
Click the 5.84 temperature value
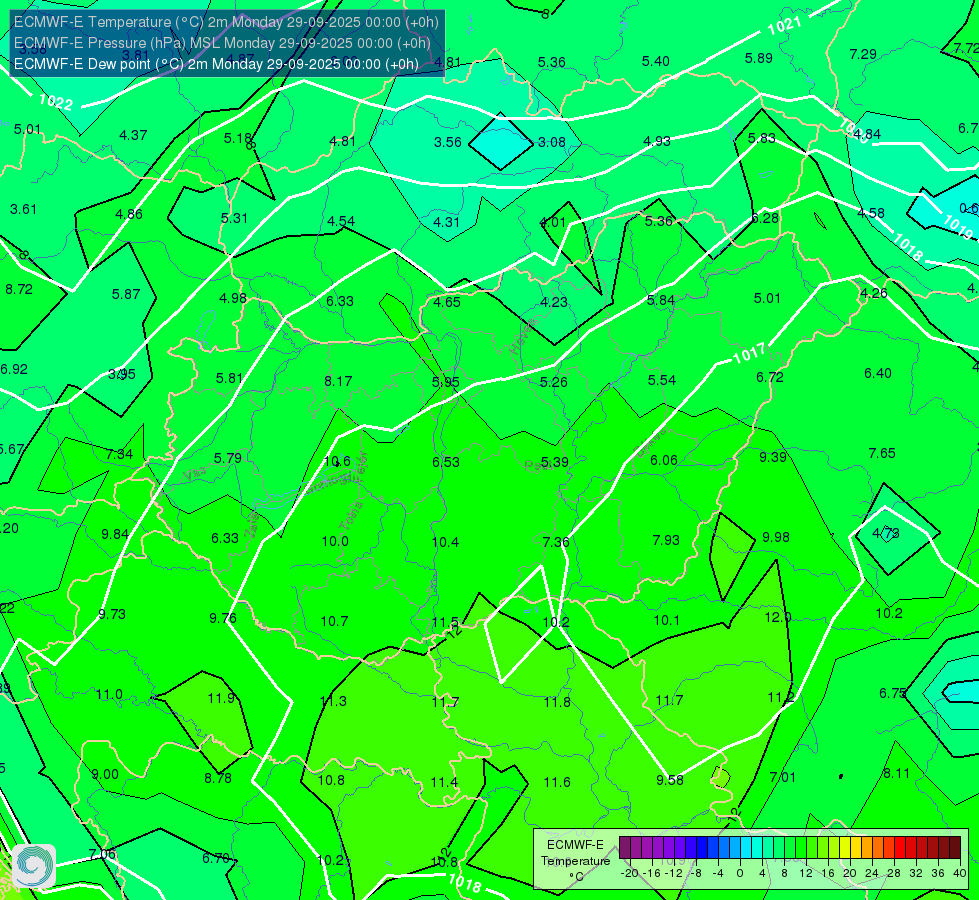(661, 300)
